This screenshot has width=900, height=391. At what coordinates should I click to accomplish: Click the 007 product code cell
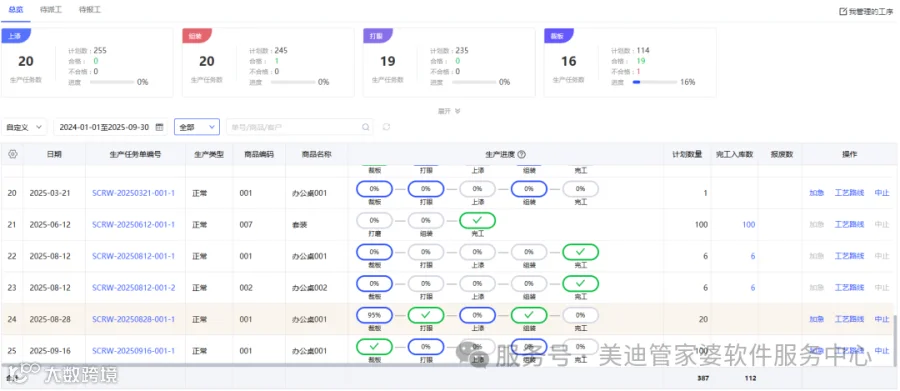click(x=246, y=224)
